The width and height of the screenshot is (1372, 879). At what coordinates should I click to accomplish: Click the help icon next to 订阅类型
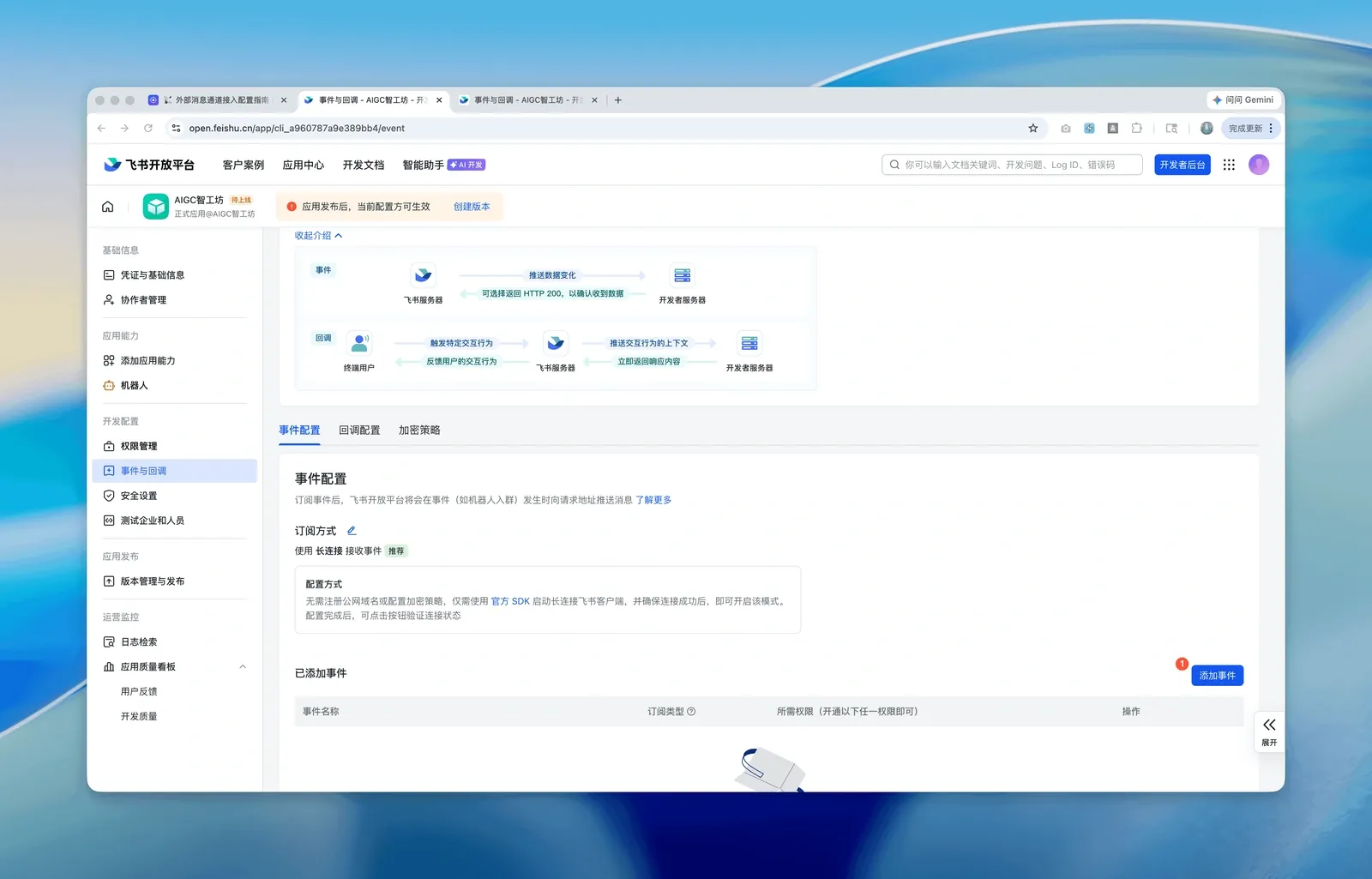691,712
